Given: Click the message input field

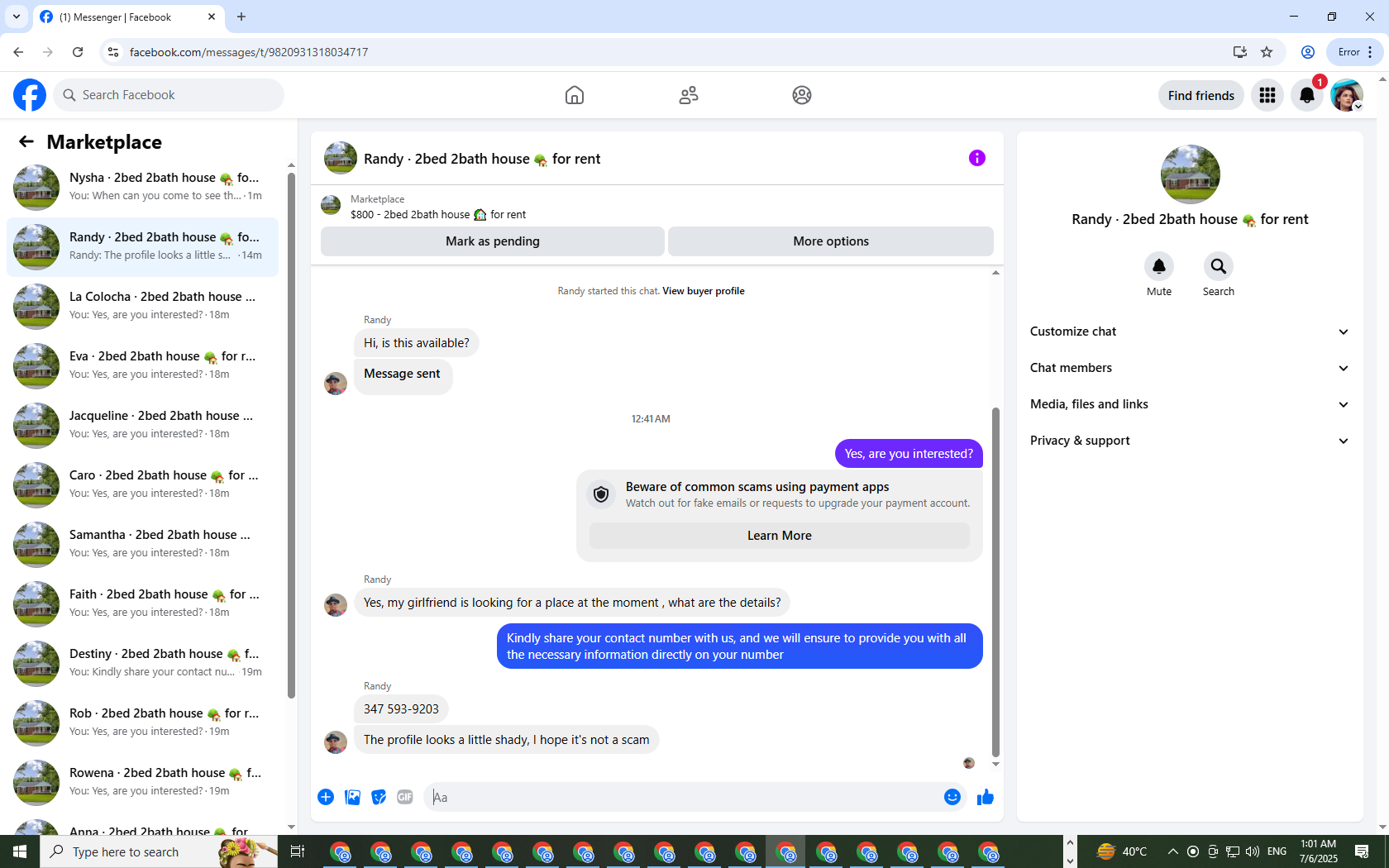Looking at the screenshot, I should (x=683, y=797).
